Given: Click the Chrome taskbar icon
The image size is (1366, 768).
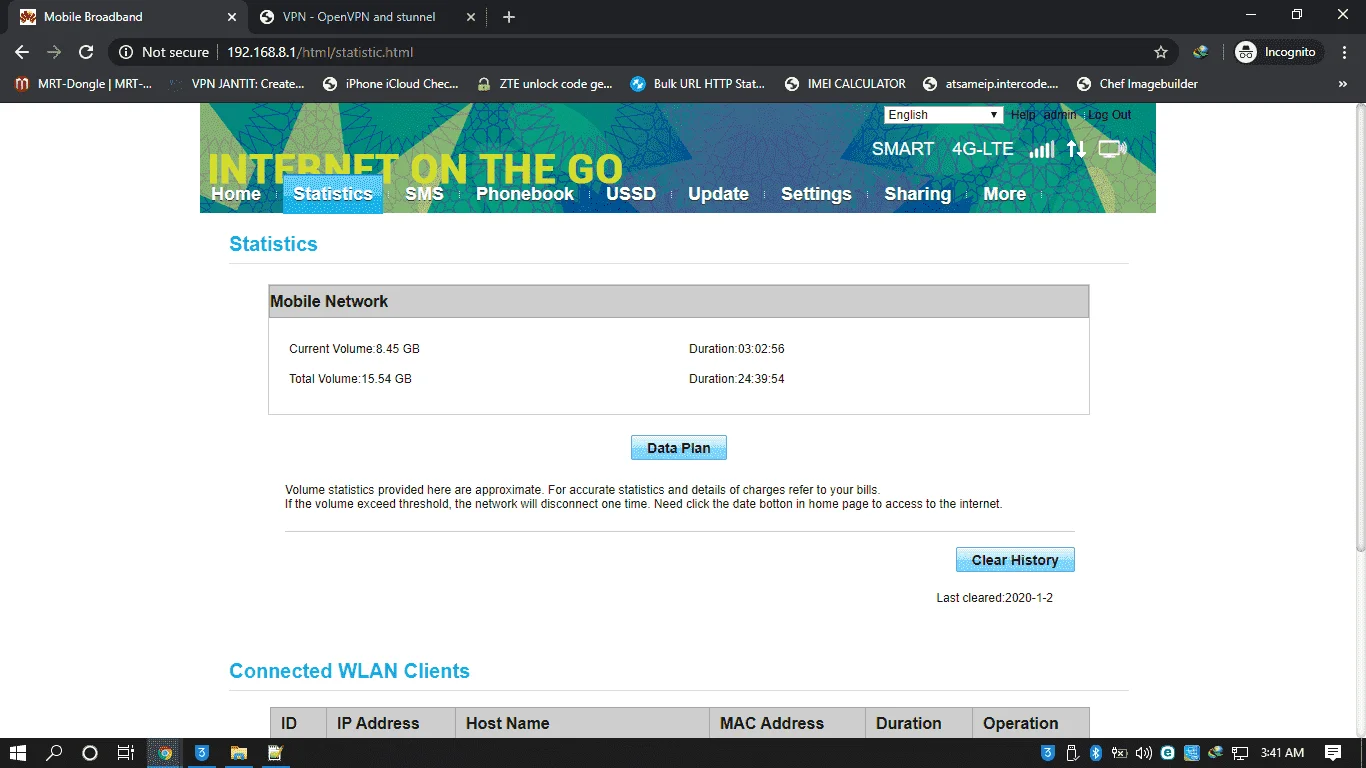Looking at the screenshot, I should tap(166, 753).
